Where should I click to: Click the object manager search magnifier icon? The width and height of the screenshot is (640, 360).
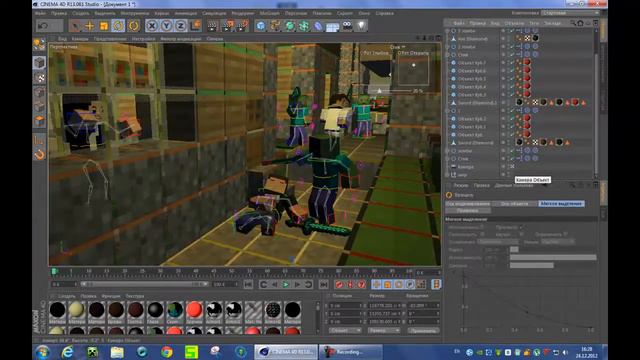click(x=573, y=23)
